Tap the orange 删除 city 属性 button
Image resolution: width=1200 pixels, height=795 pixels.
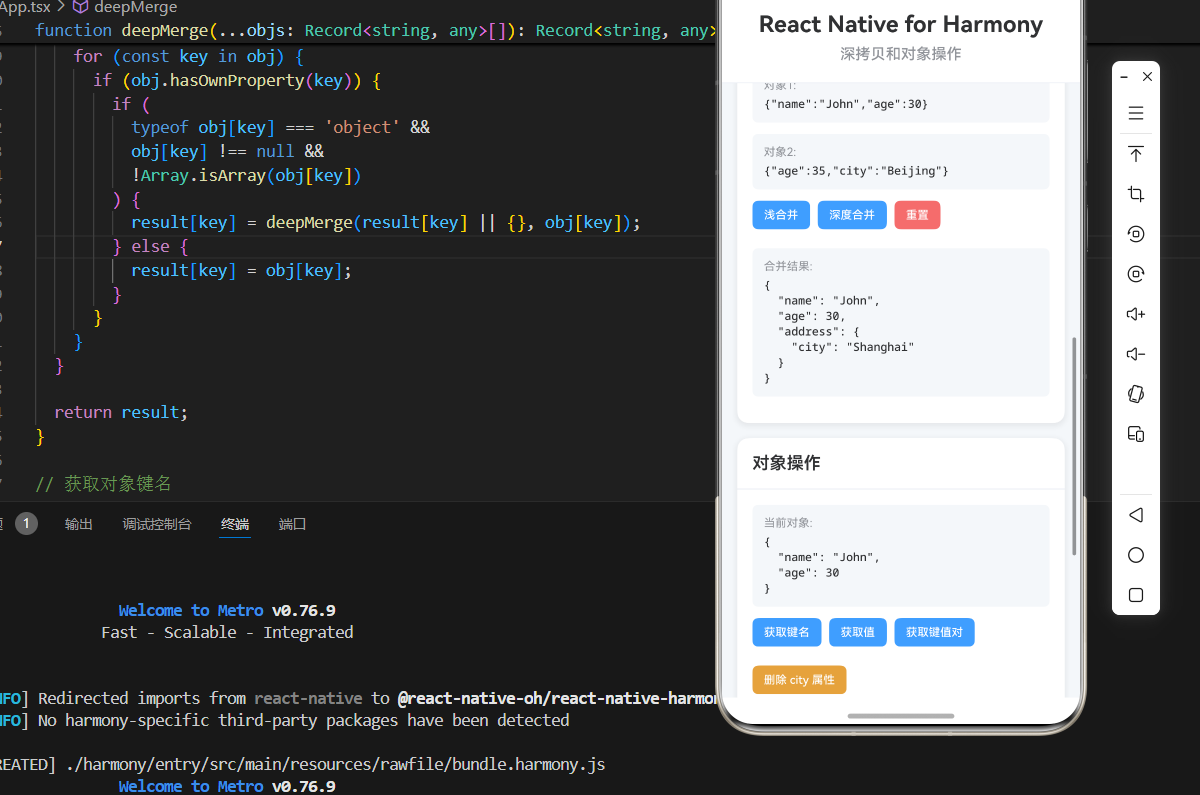click(x=799, y=680)
